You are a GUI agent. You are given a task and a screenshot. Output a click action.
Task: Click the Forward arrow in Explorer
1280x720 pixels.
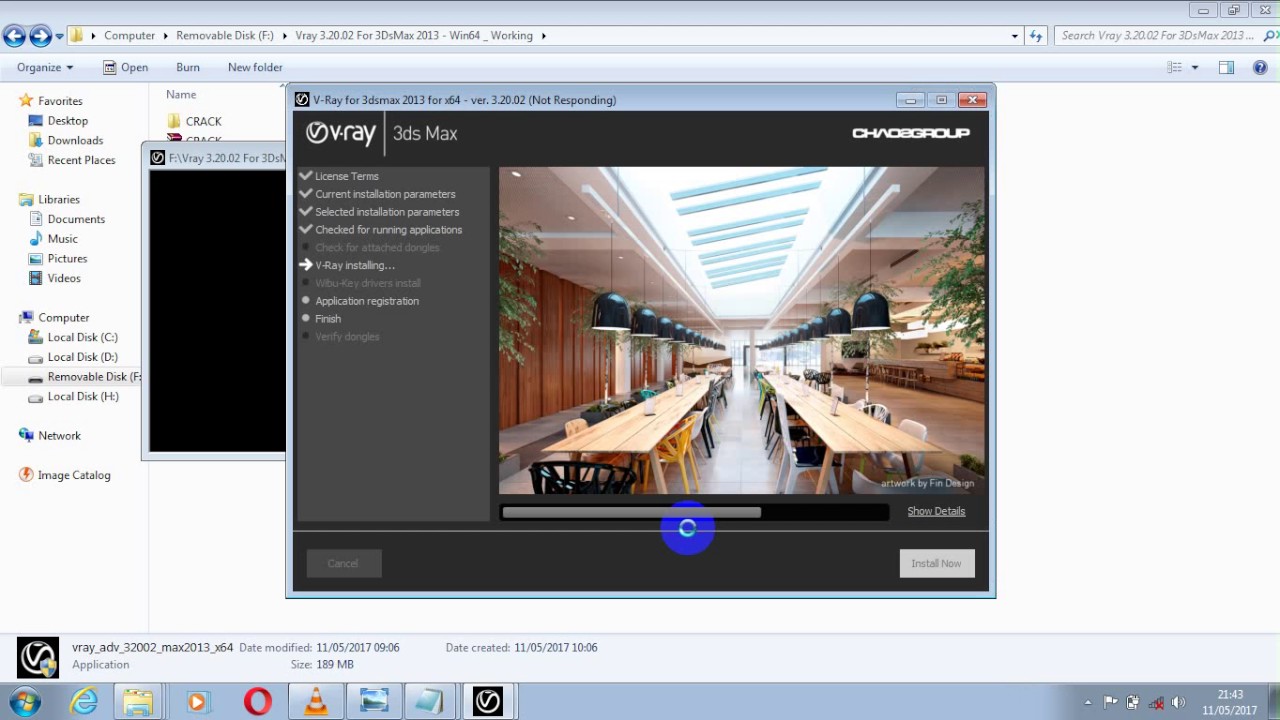point(40,36)
